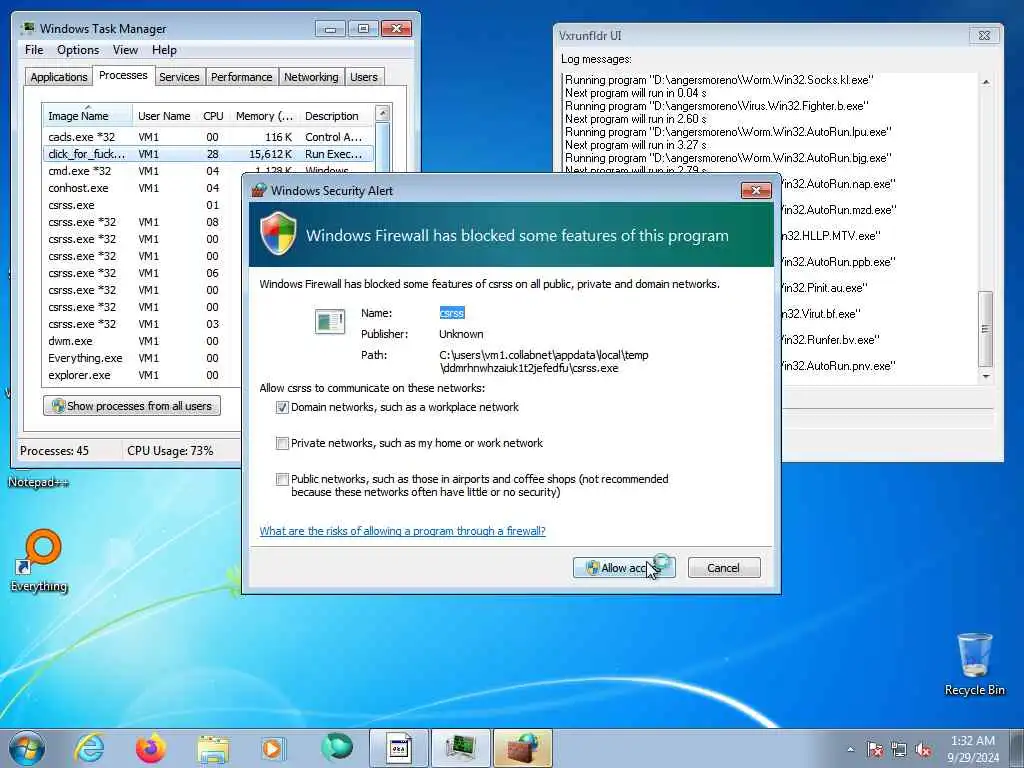Select csrss.exe *32 row with CPU 08
1024x768 pixels.
pyautogui.click(x=142, y=222)
